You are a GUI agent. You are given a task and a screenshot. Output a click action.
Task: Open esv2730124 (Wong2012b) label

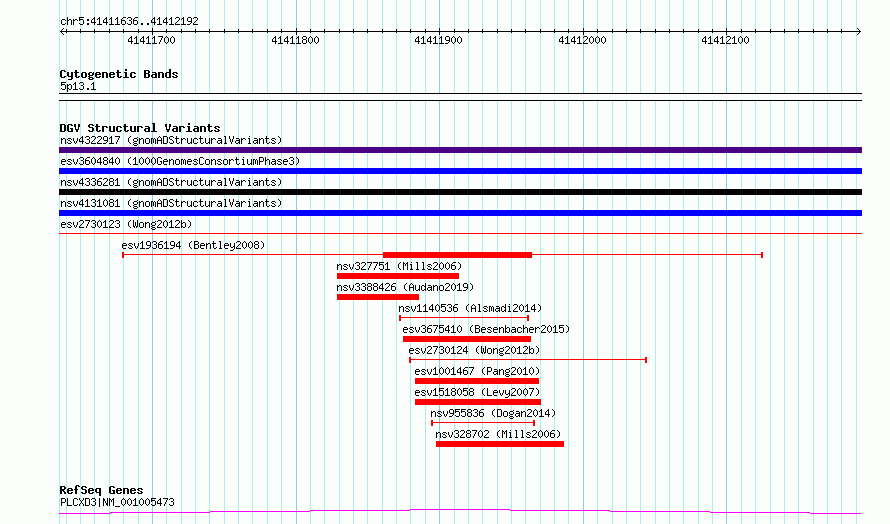tap(474, 350)
